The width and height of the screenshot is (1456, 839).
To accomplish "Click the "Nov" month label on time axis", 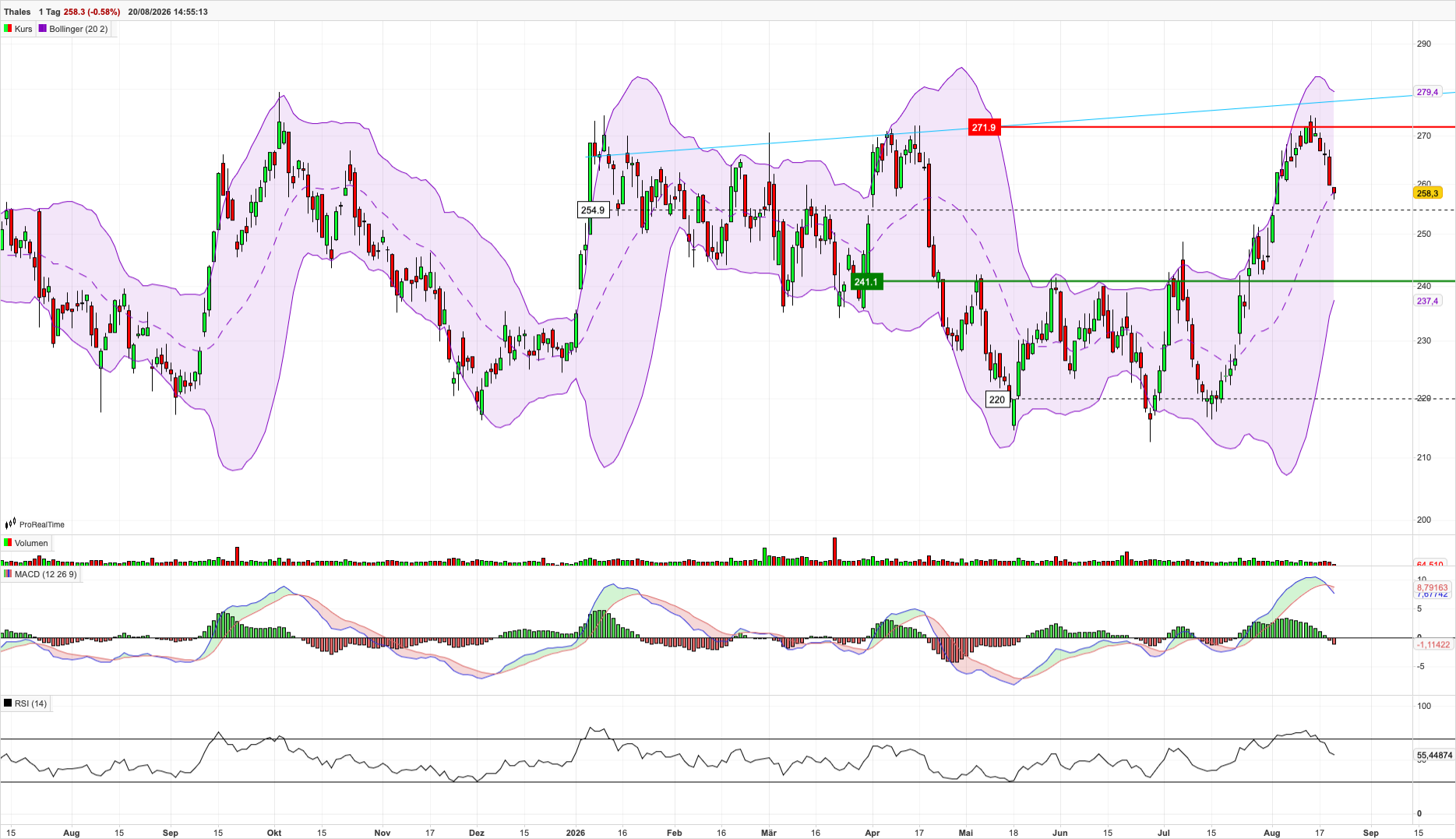I will [383, 833].
